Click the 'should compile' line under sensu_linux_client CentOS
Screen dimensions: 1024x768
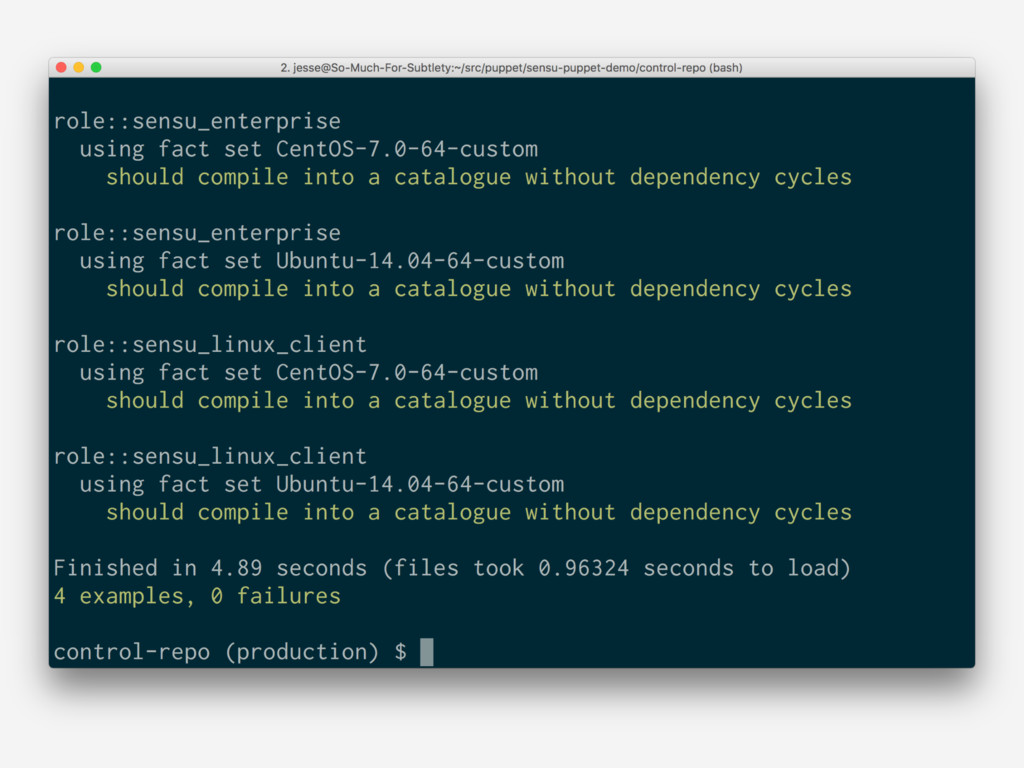coord(479,401)
